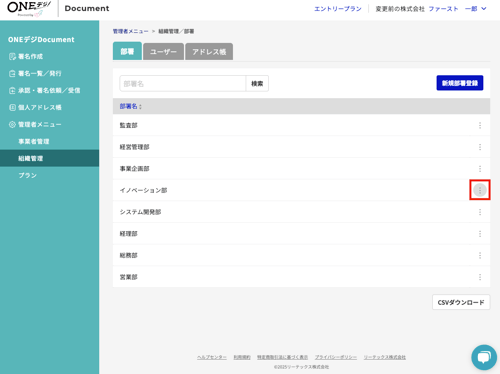This screenshot has width=500, height=374.
Task: Open 事業者管理 in the sidebar
Action: (34, 141)
